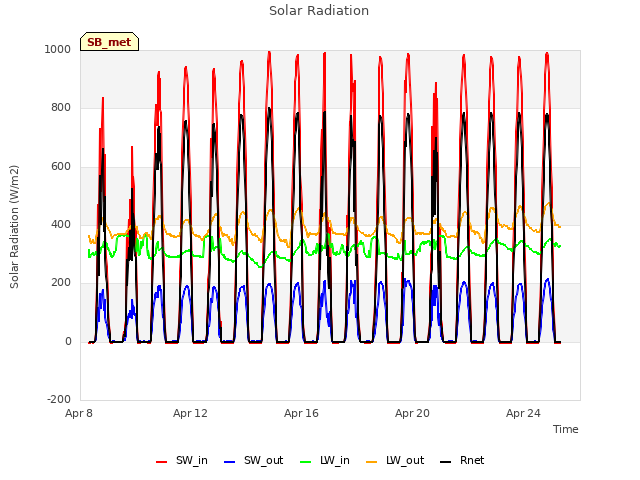Click the Apr 8 x-axis label
The height and width of the screenshot is (480, 640).
click(x=79, y=413)
